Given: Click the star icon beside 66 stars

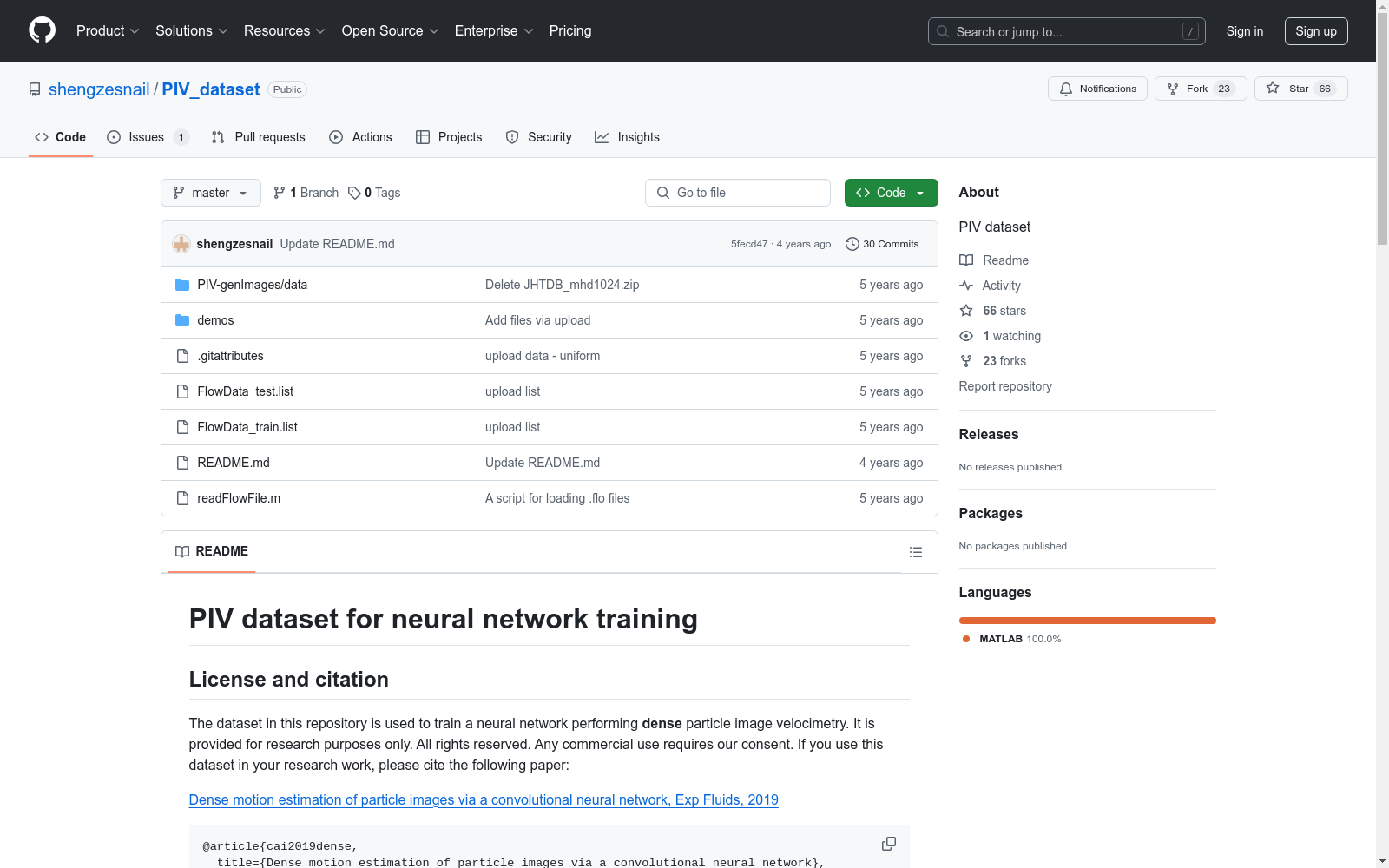Looking at the screenshot, I should (966, 311).
